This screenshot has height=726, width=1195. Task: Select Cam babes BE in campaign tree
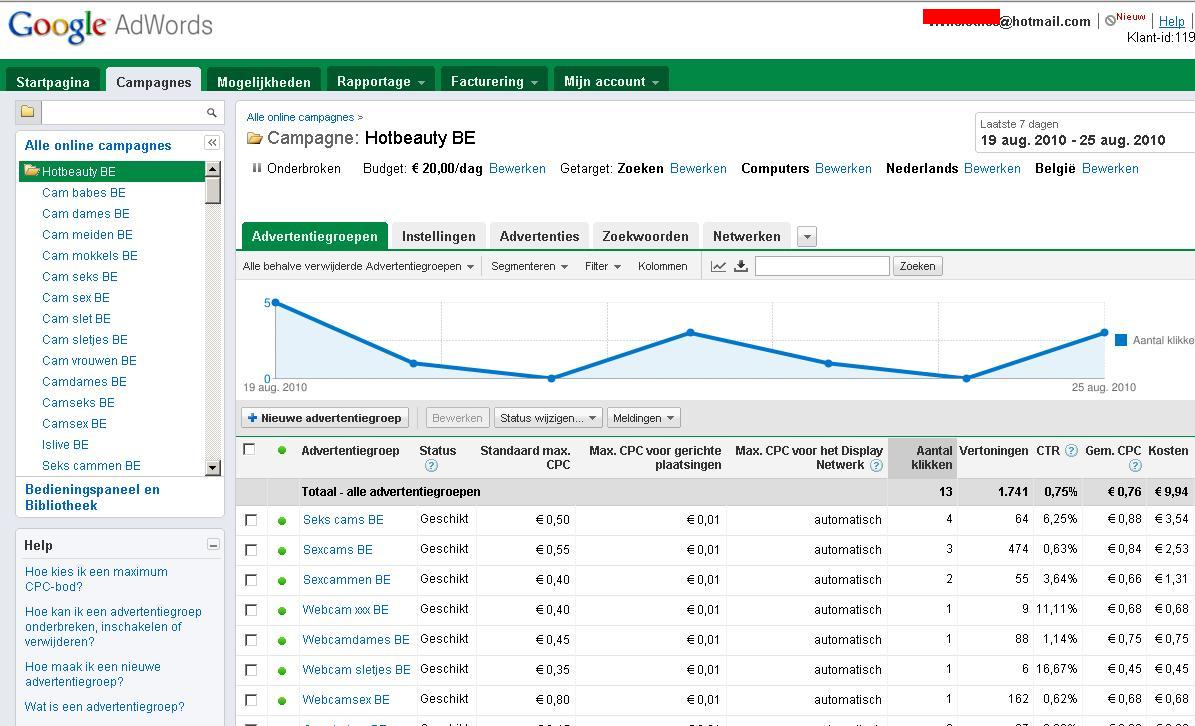[x=84, y=193]
